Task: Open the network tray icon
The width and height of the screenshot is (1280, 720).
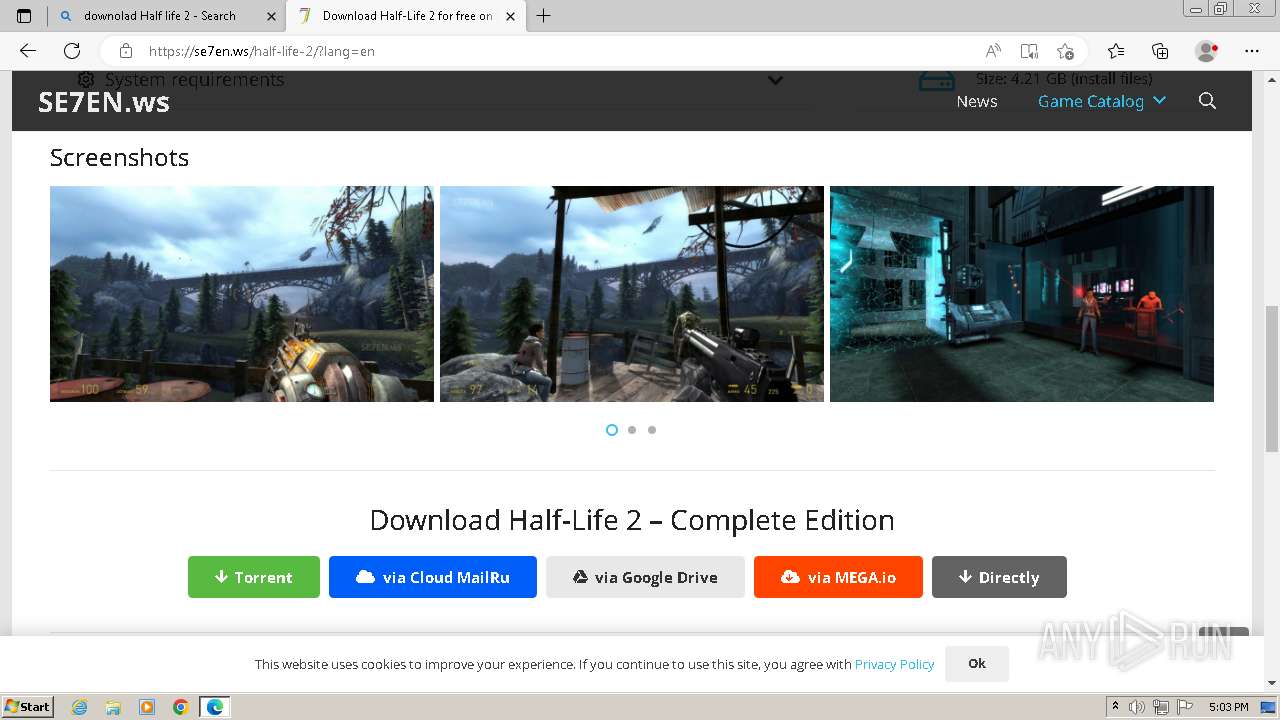Action: pyautogui.click(x=1161, y=707)
